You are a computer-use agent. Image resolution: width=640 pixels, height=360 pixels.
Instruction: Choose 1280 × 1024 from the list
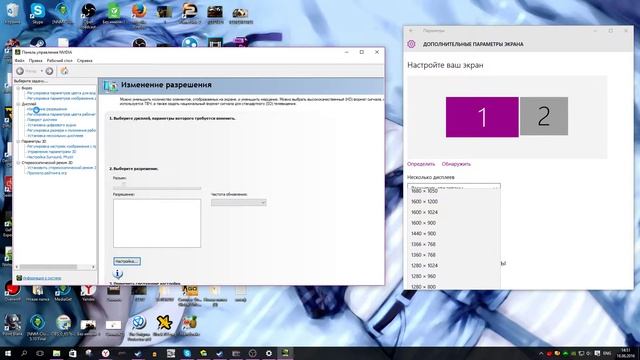pos(454,265)
